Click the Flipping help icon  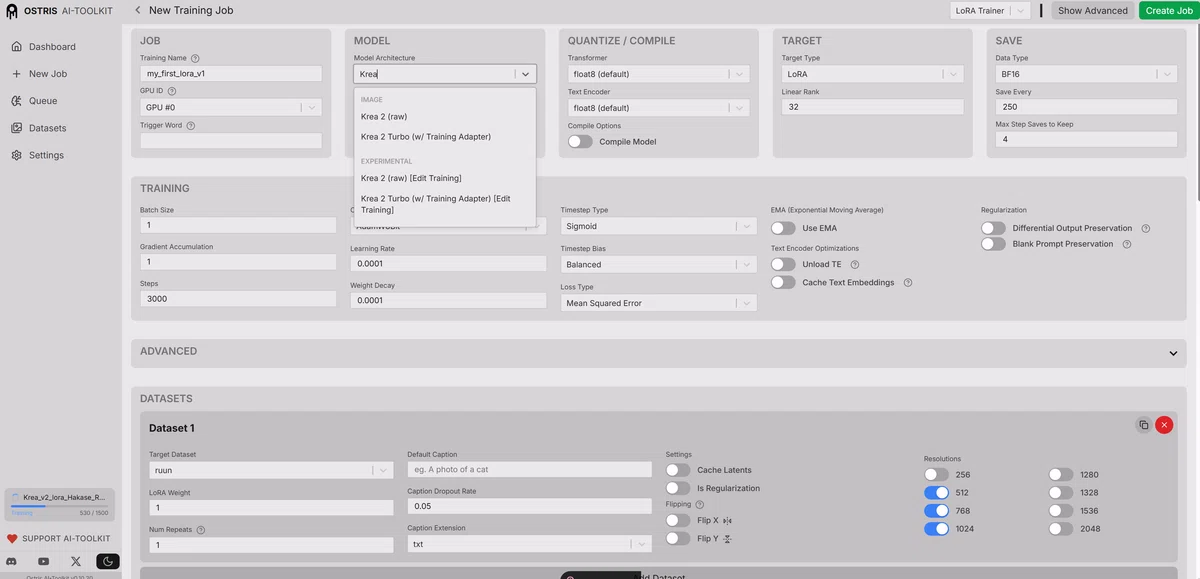700,505
